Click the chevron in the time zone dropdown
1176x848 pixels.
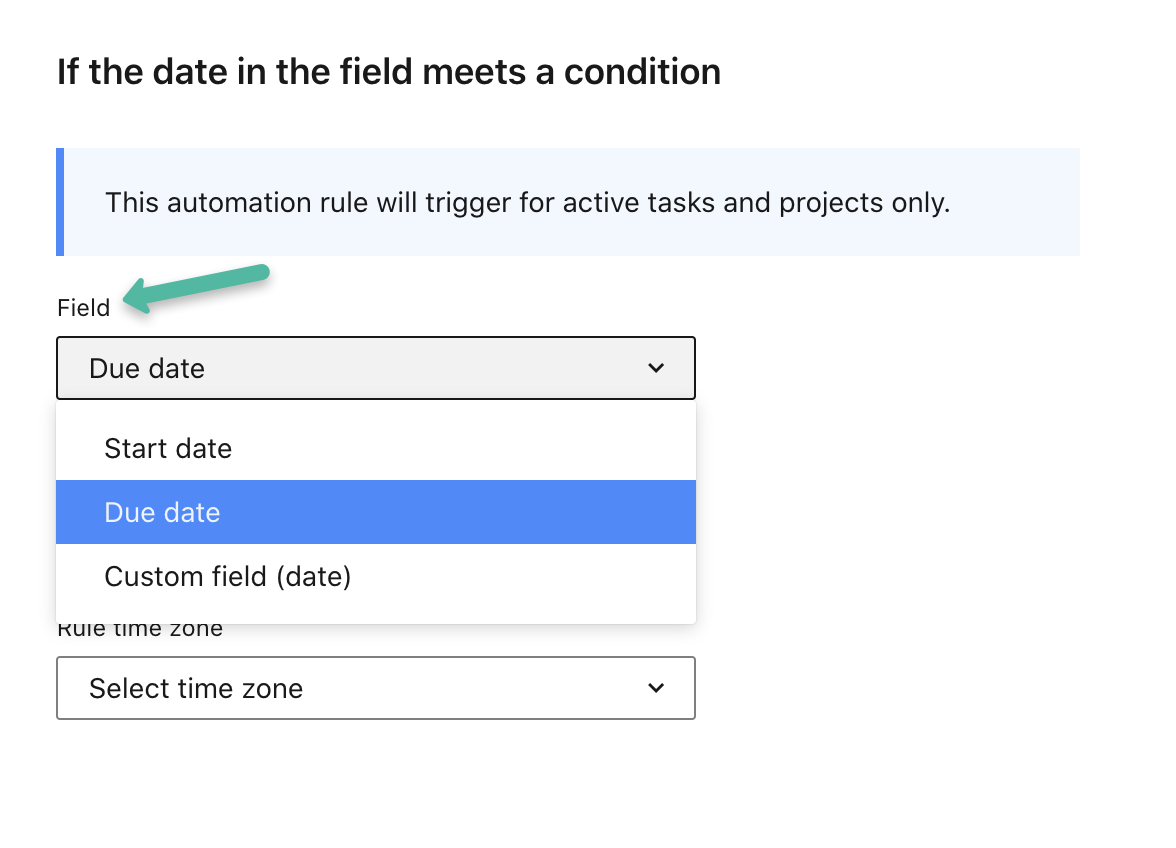point(656,688)
